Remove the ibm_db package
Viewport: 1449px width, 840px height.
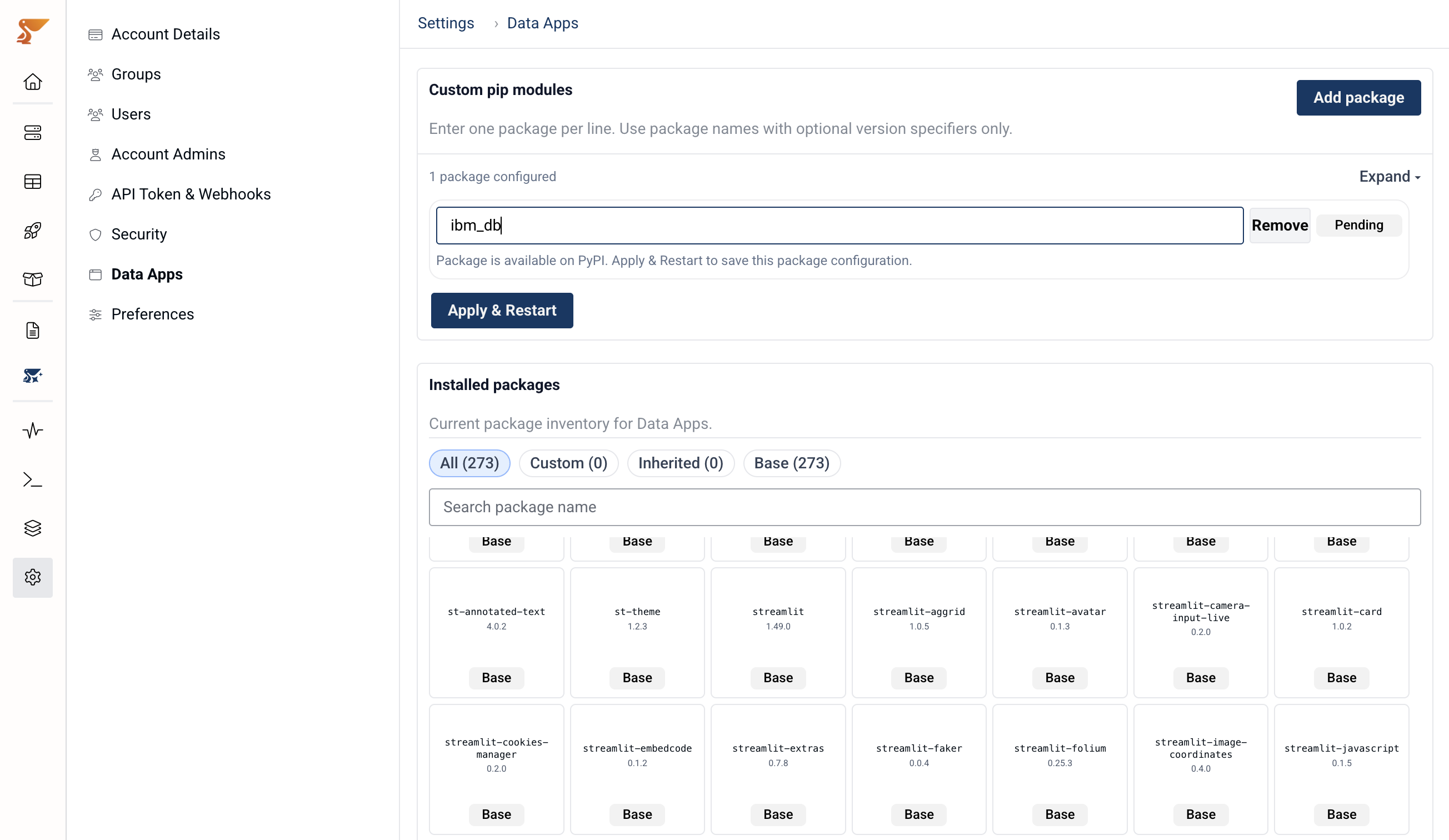coord(1280,226)
